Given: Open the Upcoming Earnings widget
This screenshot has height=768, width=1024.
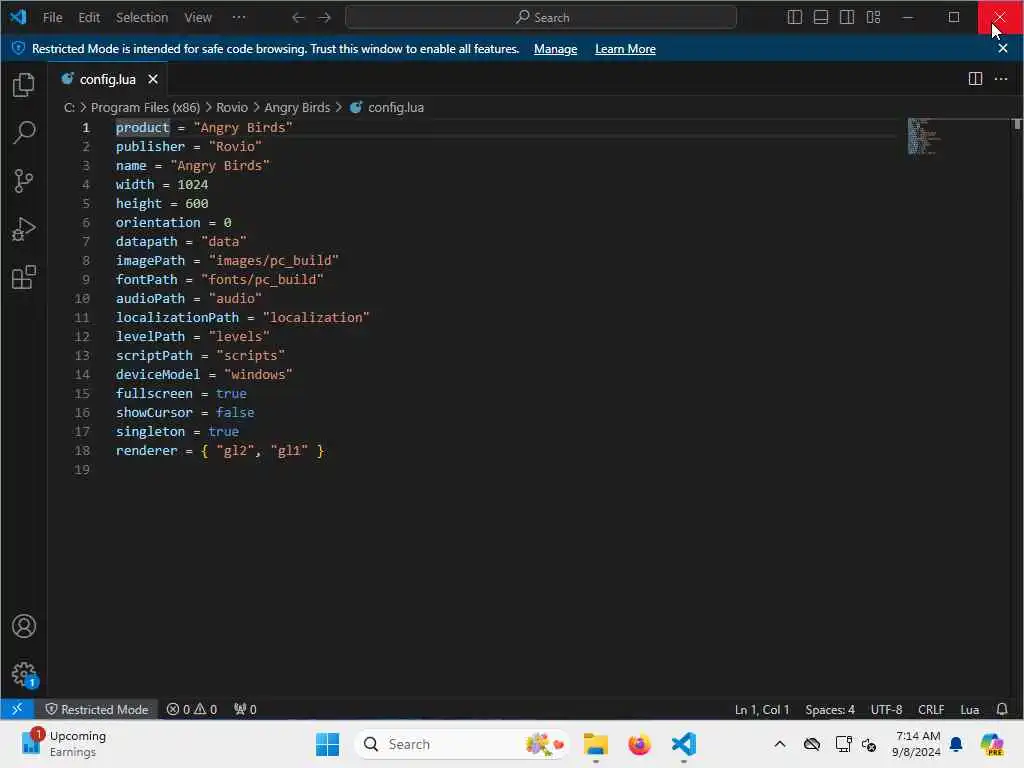Looking at the screenshot, I should pos(64,744).
